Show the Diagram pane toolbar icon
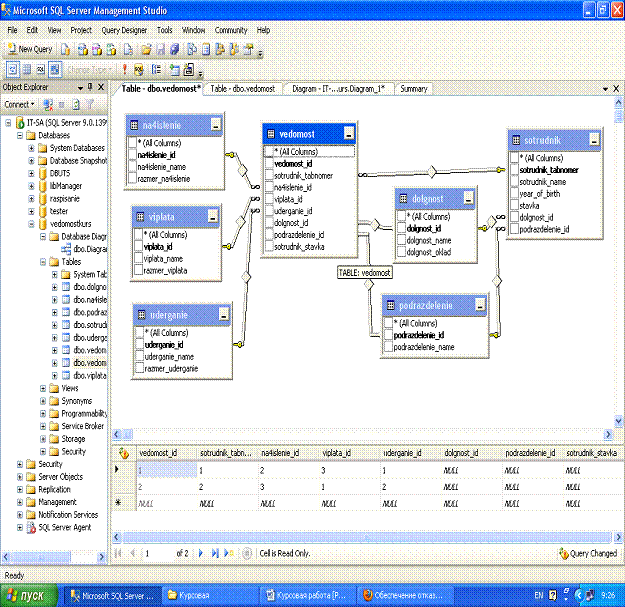 tap(12, 69)
